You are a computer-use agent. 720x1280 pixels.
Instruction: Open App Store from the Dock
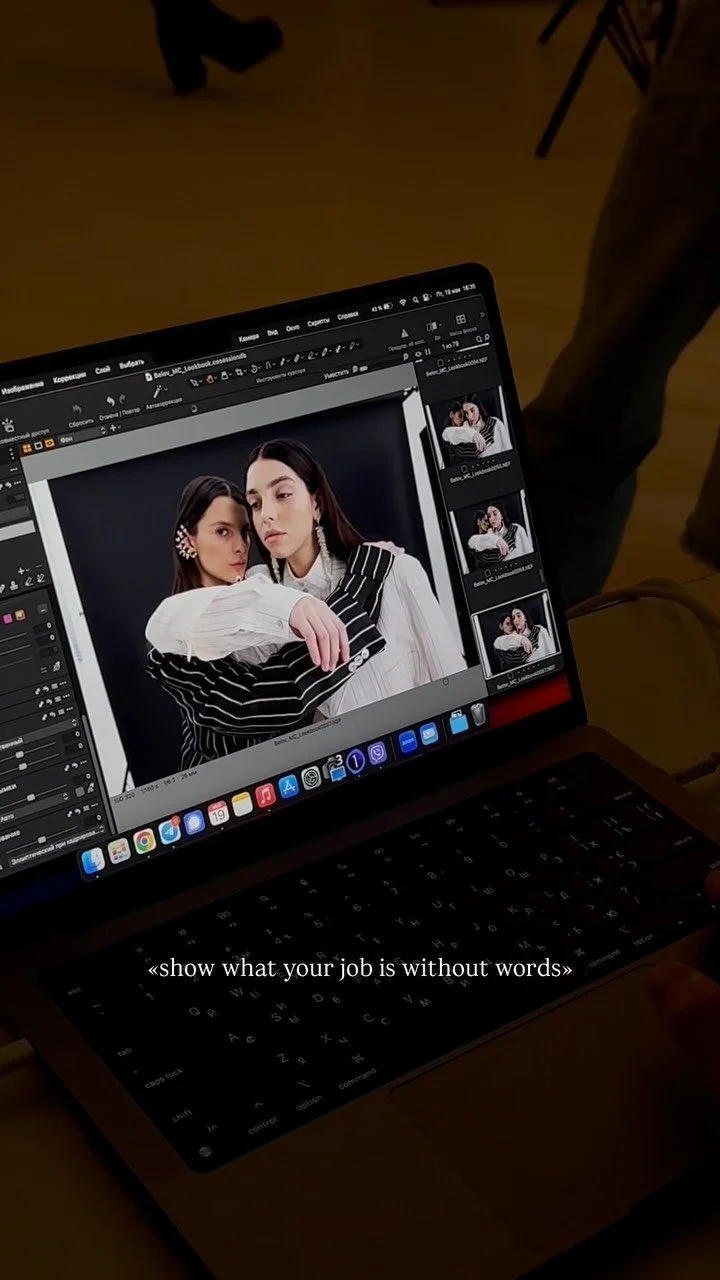(289, 786)
